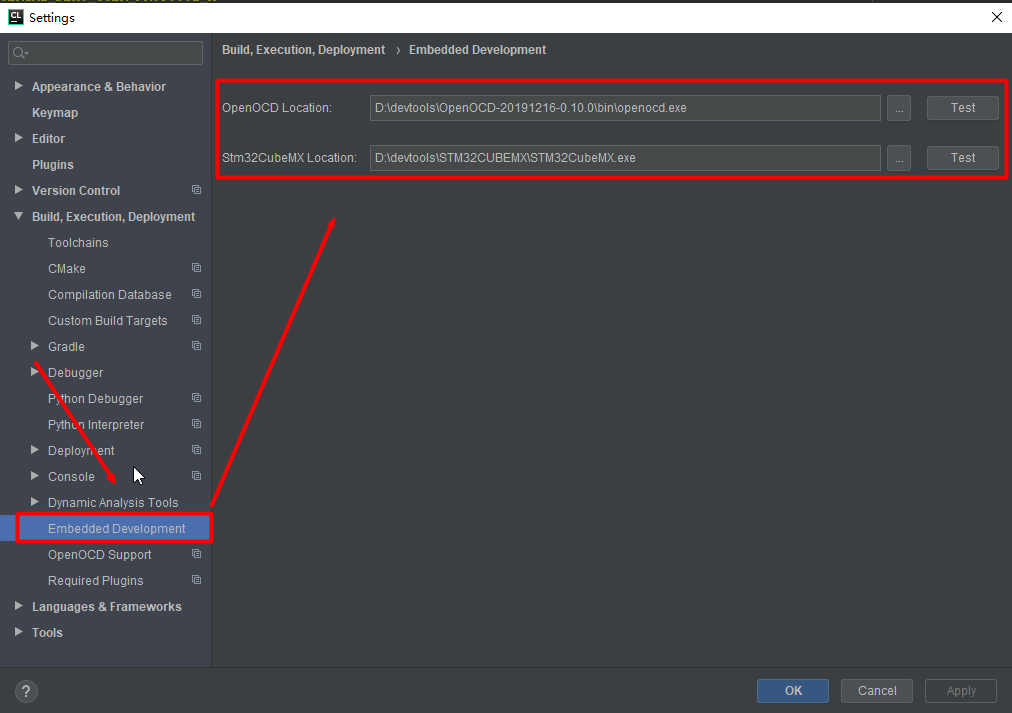This screenshot has width=1012, height=713.
Task: Cancel the Settings dialog
Action: [876, 690]
